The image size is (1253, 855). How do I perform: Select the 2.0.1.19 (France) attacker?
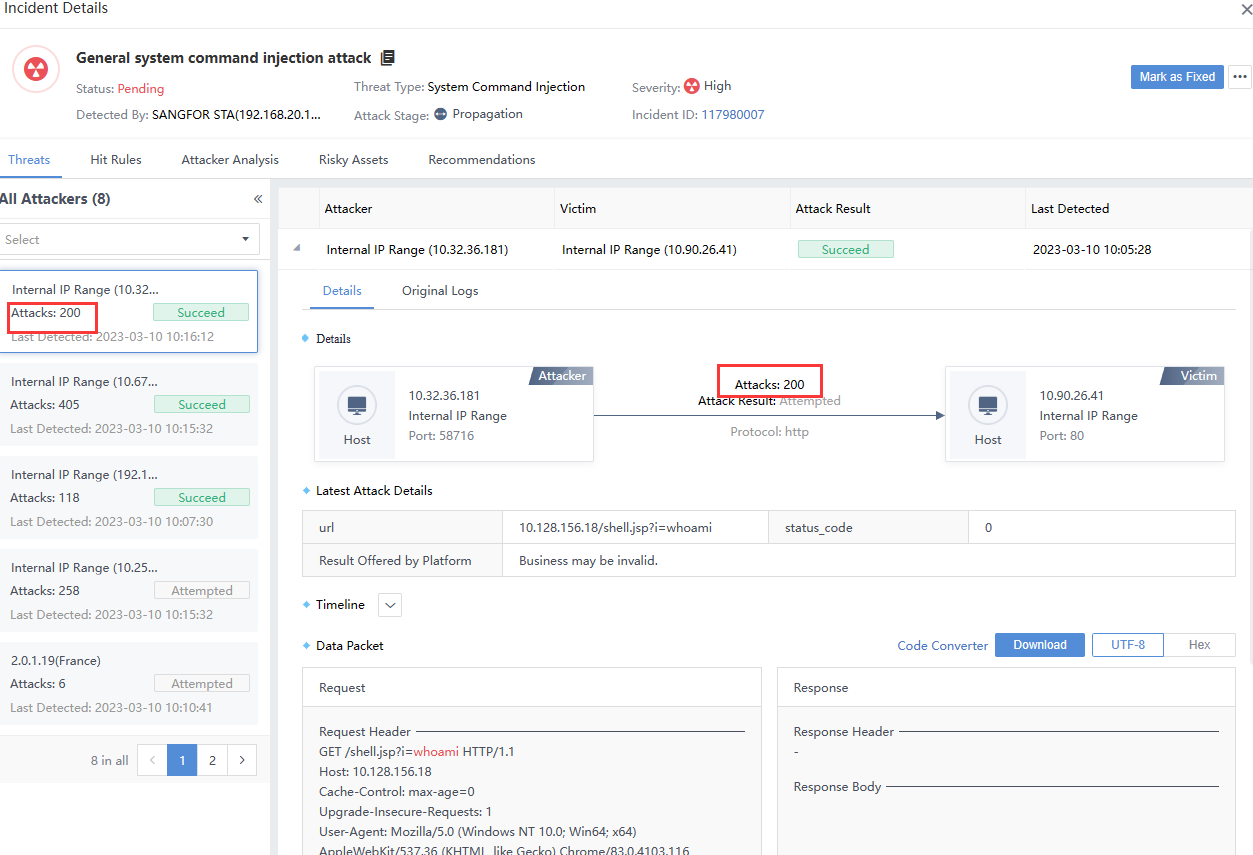click(x=129, y=683)
